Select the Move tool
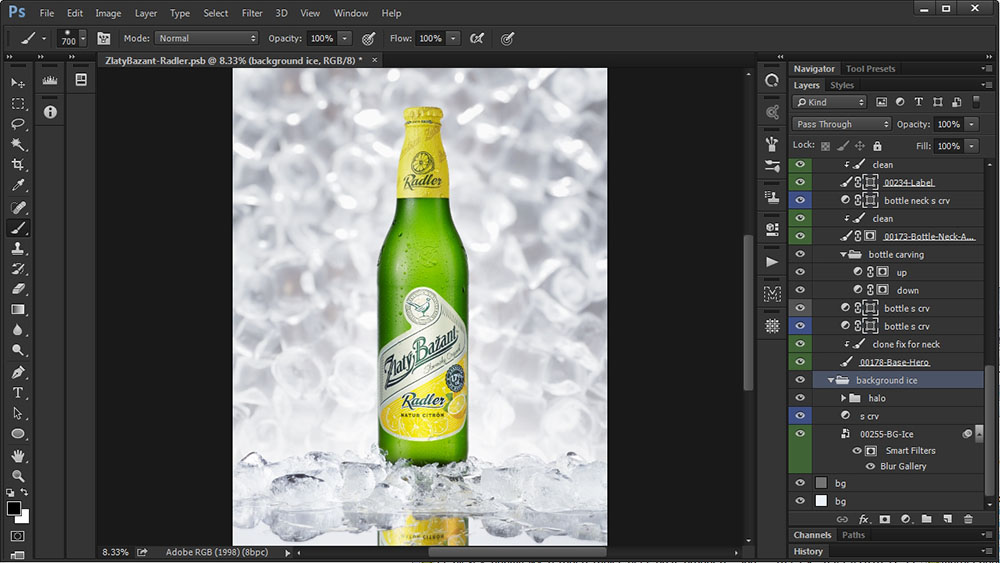The image size is (1000, 563). [18, 83]
